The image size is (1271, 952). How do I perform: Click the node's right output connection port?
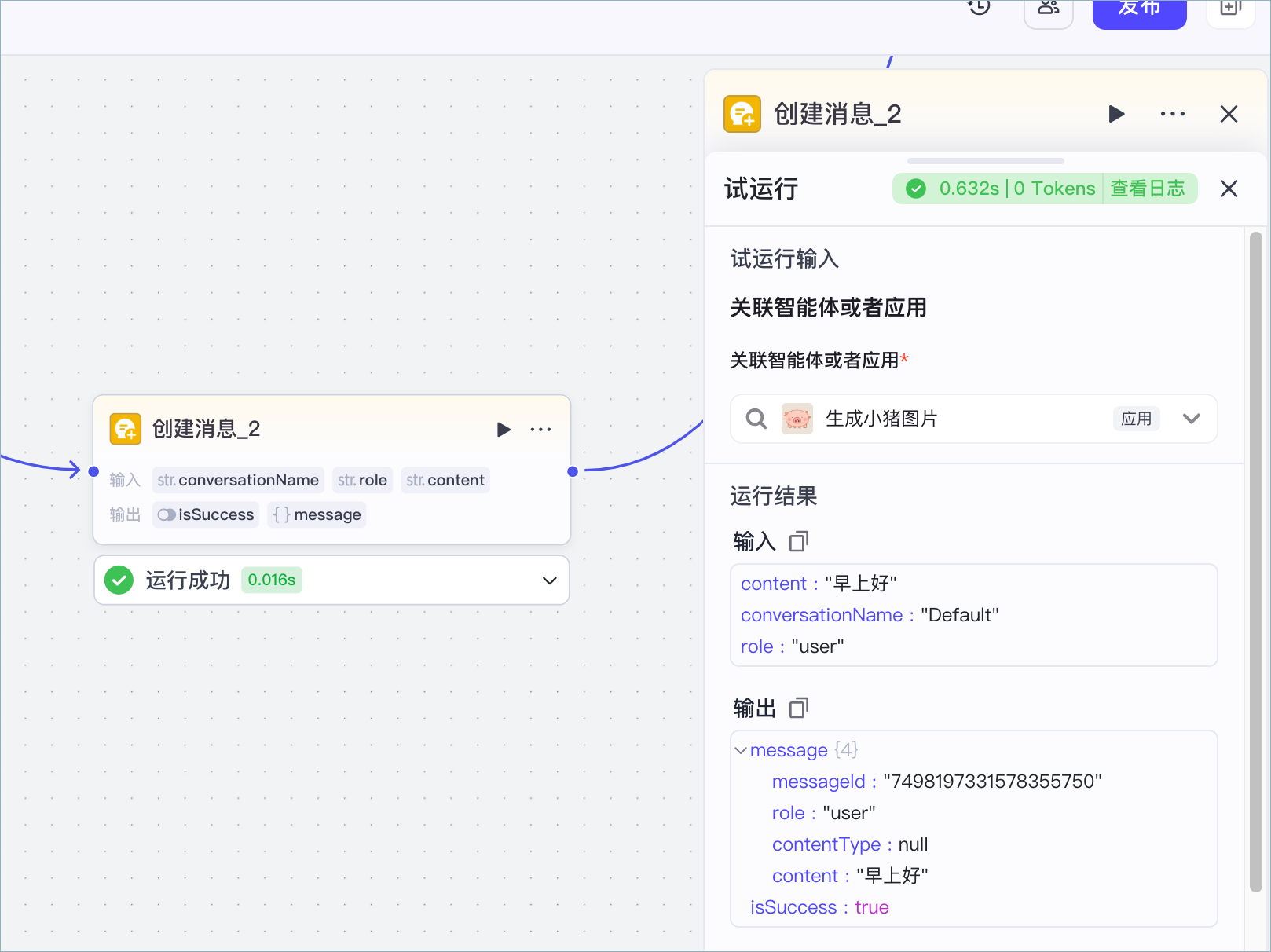573,471
